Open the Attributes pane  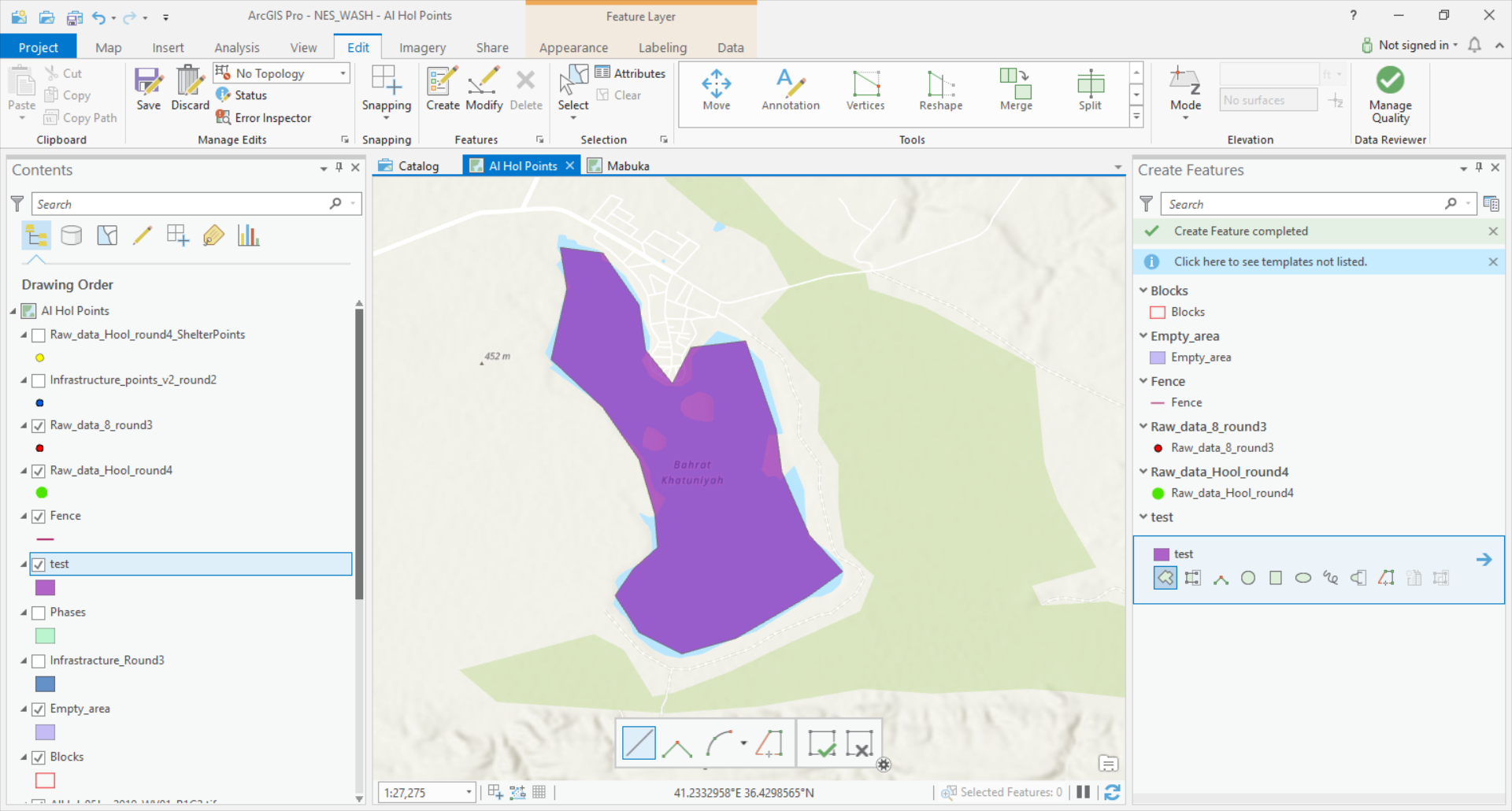630,73
